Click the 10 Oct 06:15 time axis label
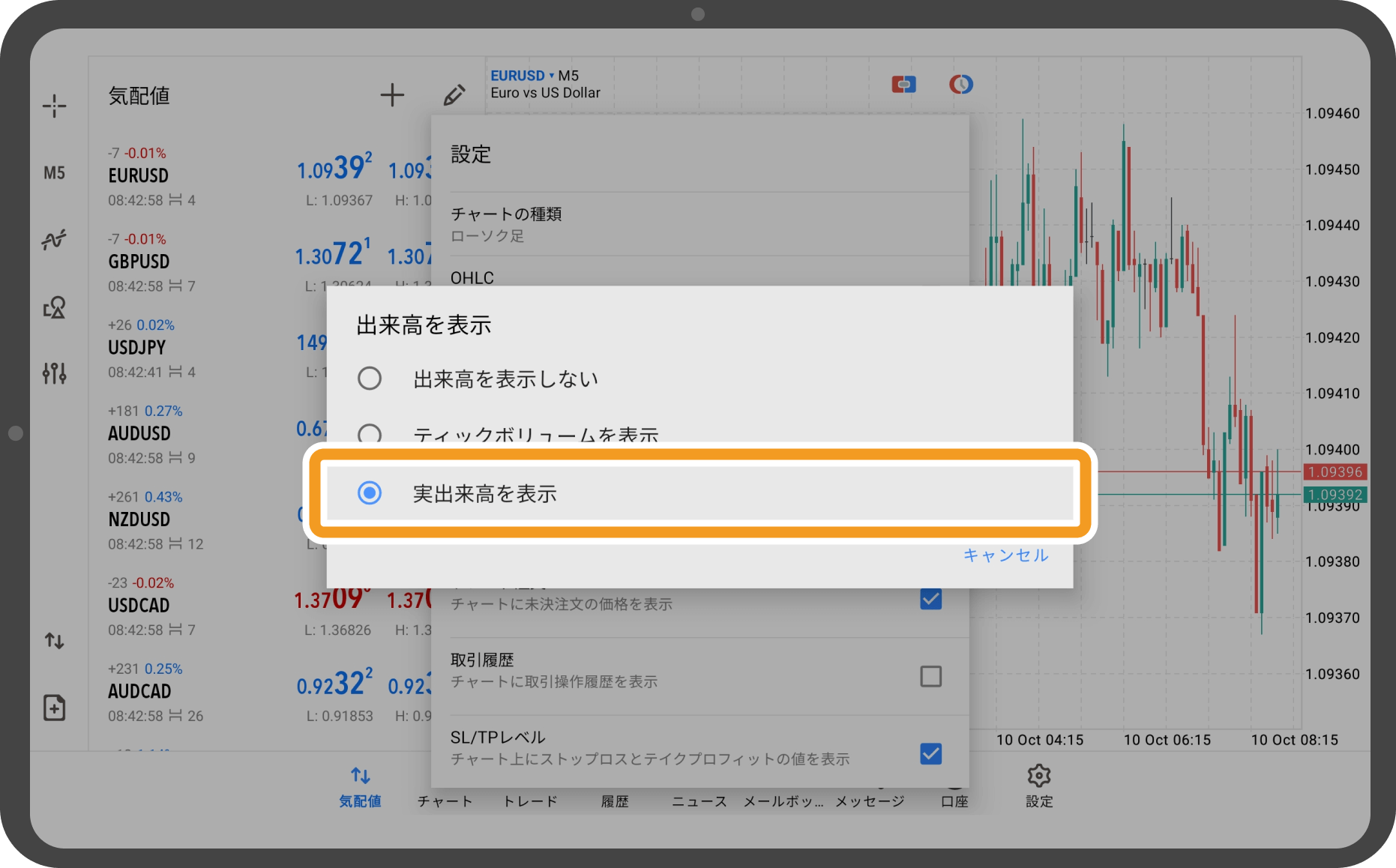The width and height of the screenshot is (1396, 868). point(1167,740)
